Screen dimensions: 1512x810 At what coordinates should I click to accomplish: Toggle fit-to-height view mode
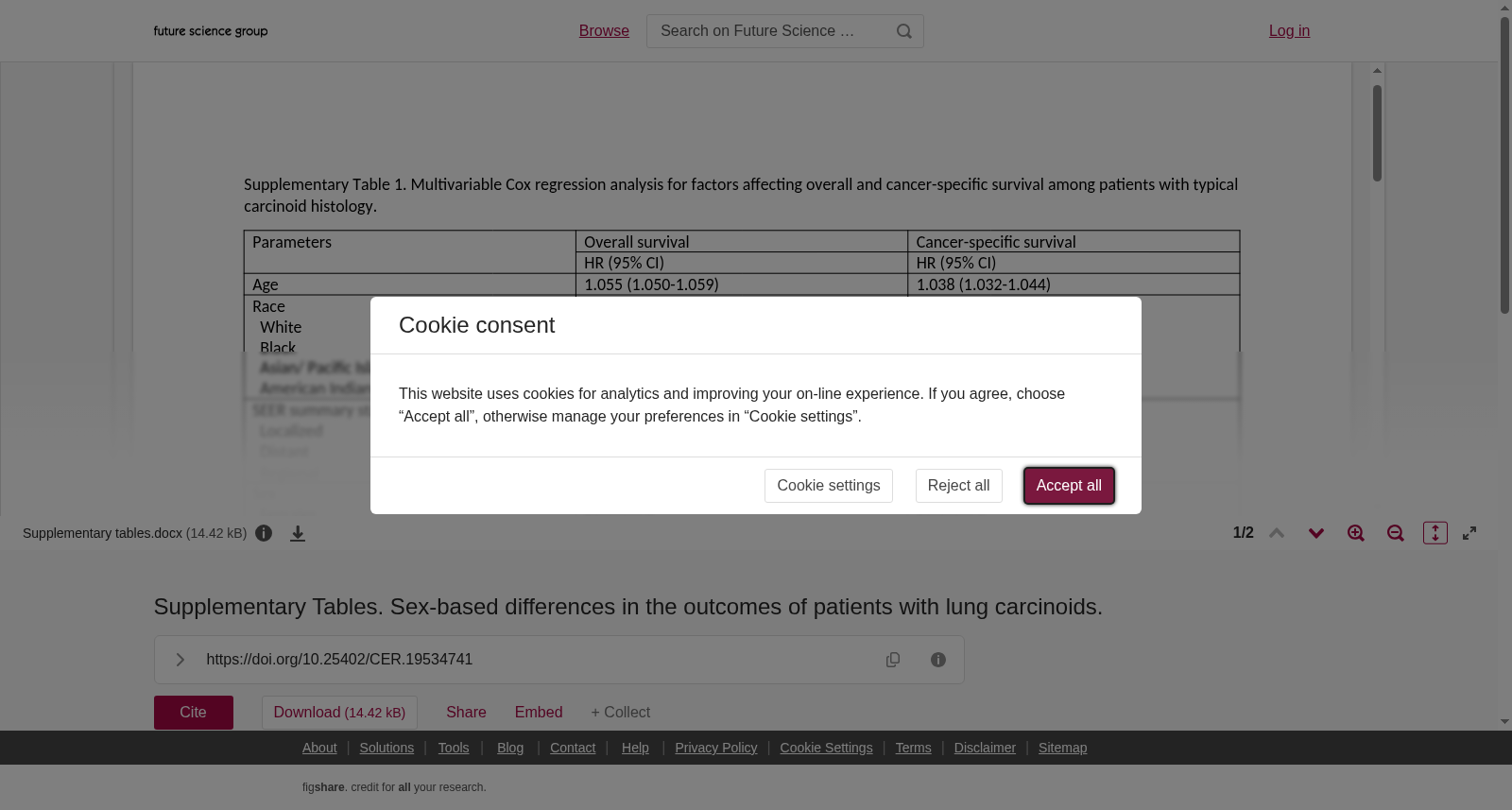click(1435, 533)
